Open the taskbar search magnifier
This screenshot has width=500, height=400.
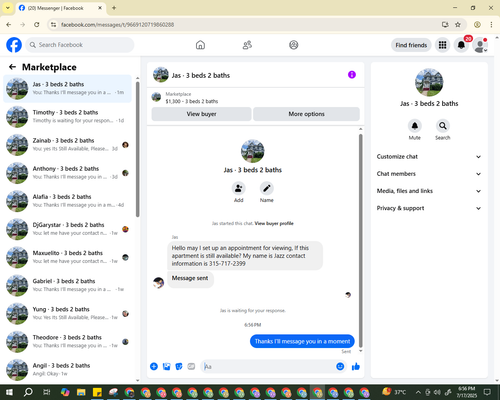(x=28, y=392)
